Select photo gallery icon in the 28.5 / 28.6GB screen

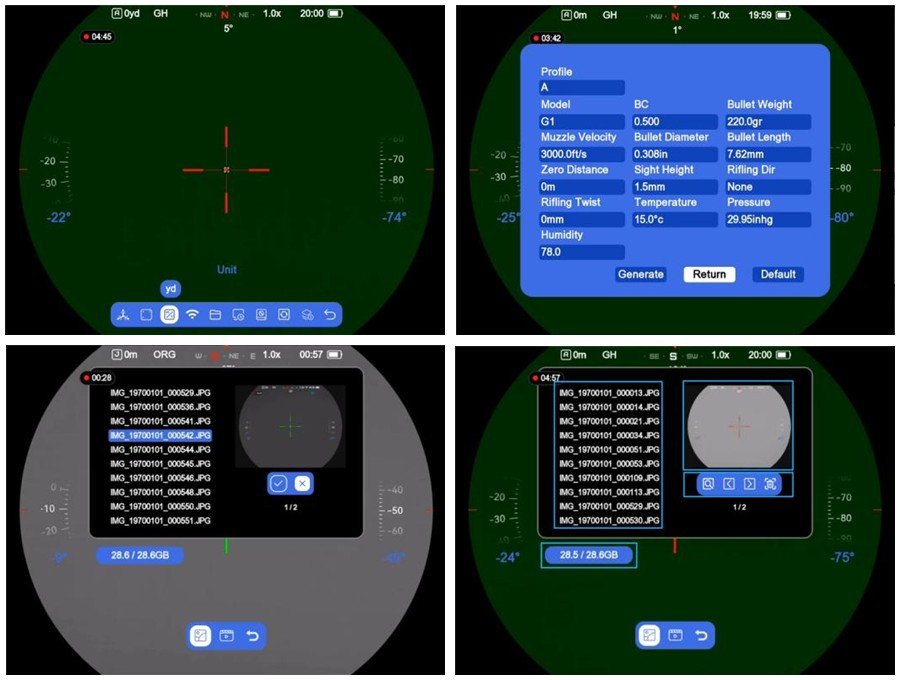pos(649,635)
